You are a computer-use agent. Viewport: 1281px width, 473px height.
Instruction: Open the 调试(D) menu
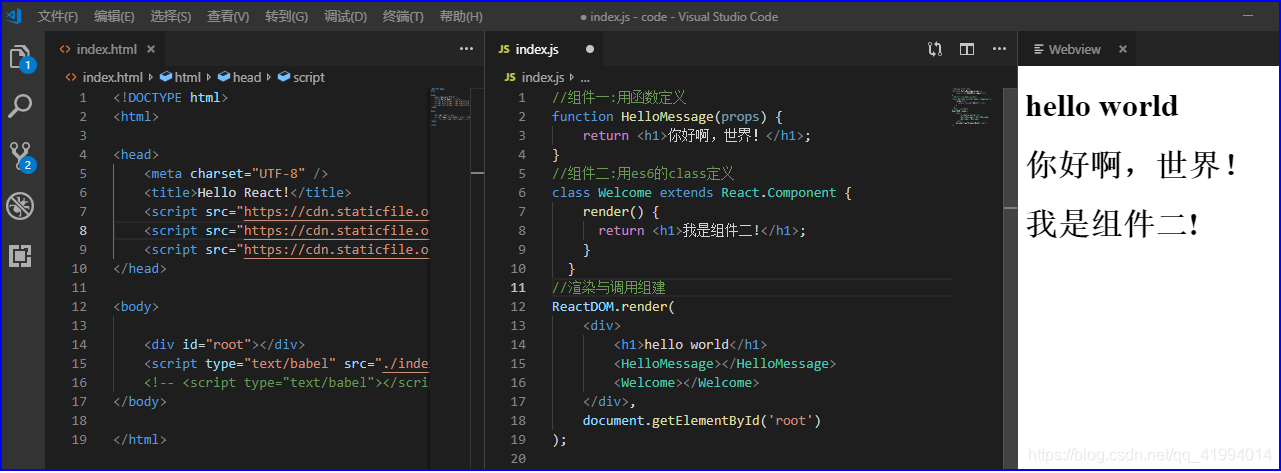[345, 17]
